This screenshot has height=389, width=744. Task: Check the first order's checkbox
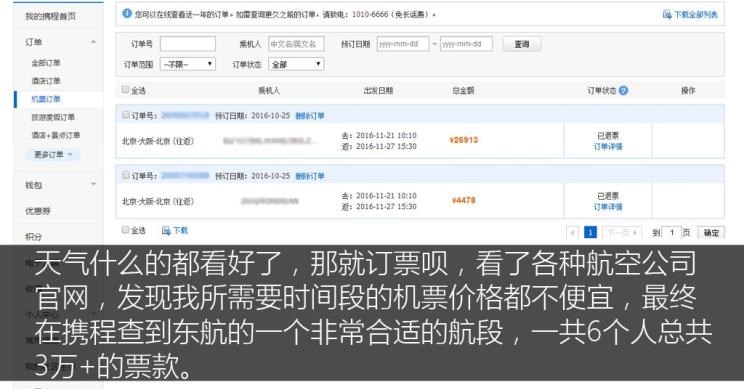pos(126,115)
